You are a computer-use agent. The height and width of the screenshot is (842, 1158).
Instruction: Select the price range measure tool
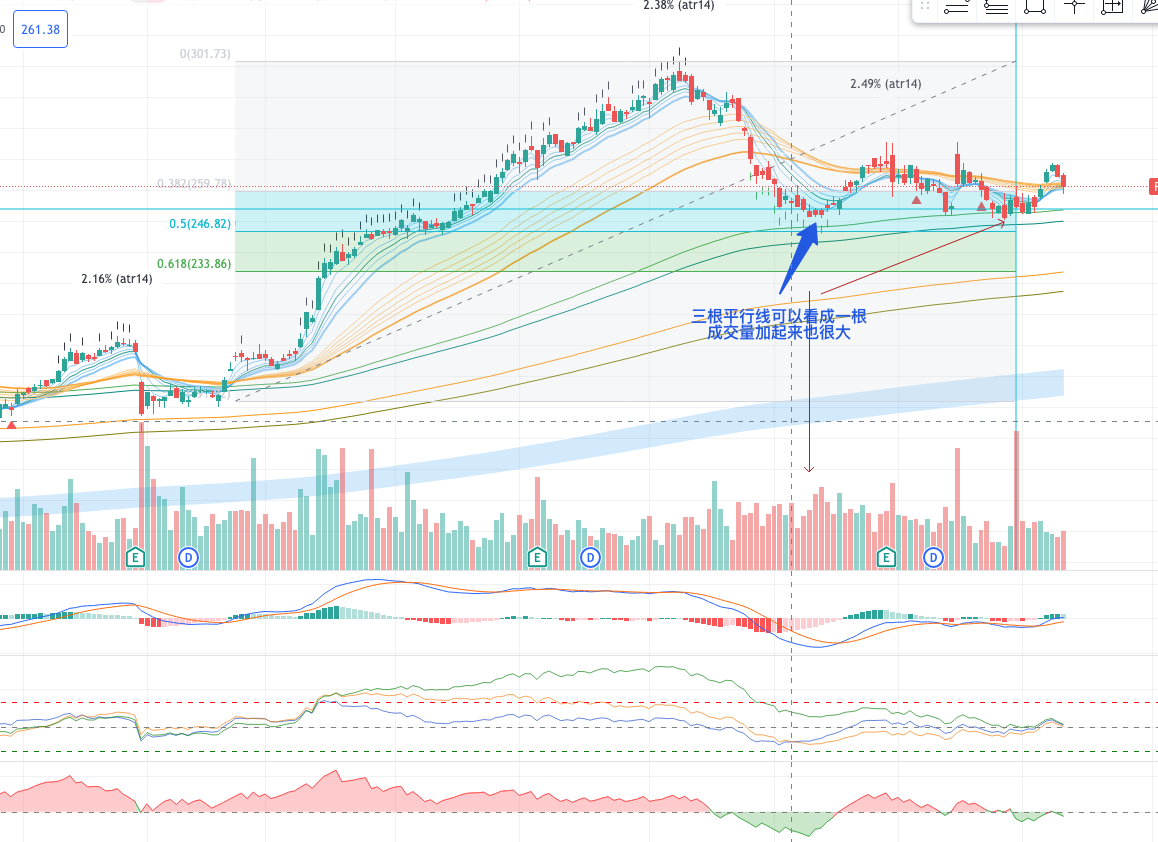coord(1112,8)
